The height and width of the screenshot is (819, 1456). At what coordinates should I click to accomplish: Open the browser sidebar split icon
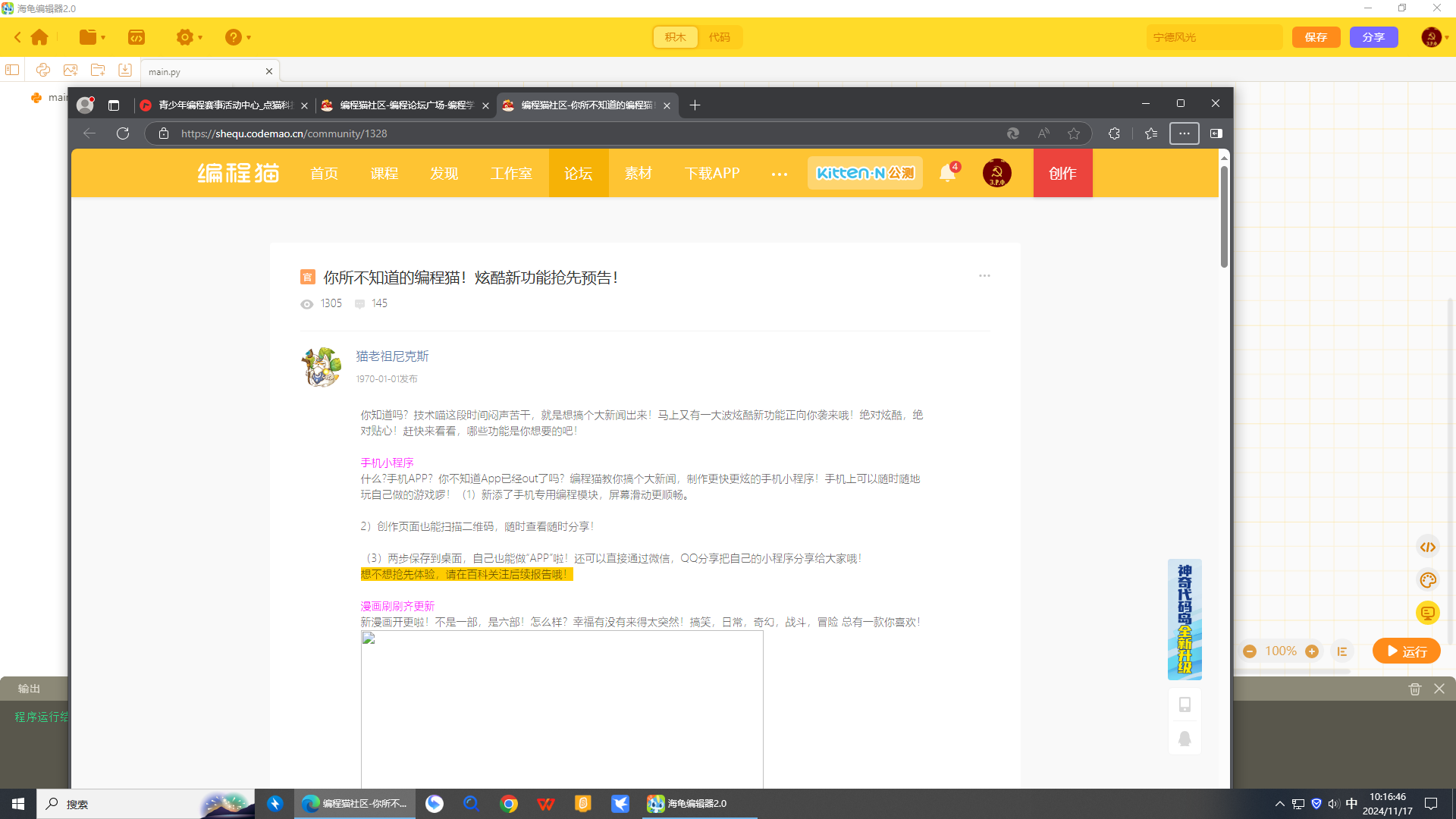[1216, 133]
